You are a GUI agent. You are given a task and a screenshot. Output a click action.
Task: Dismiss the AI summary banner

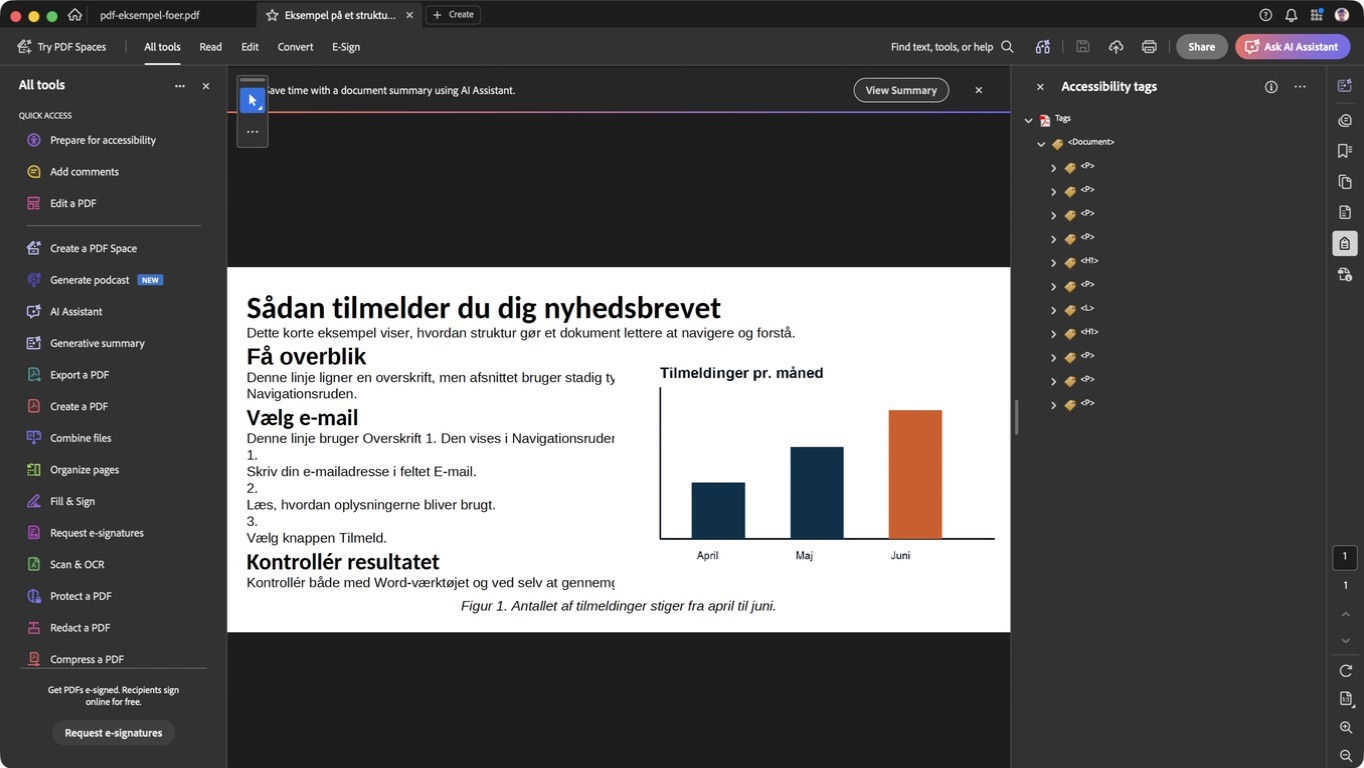coord(978,90)
